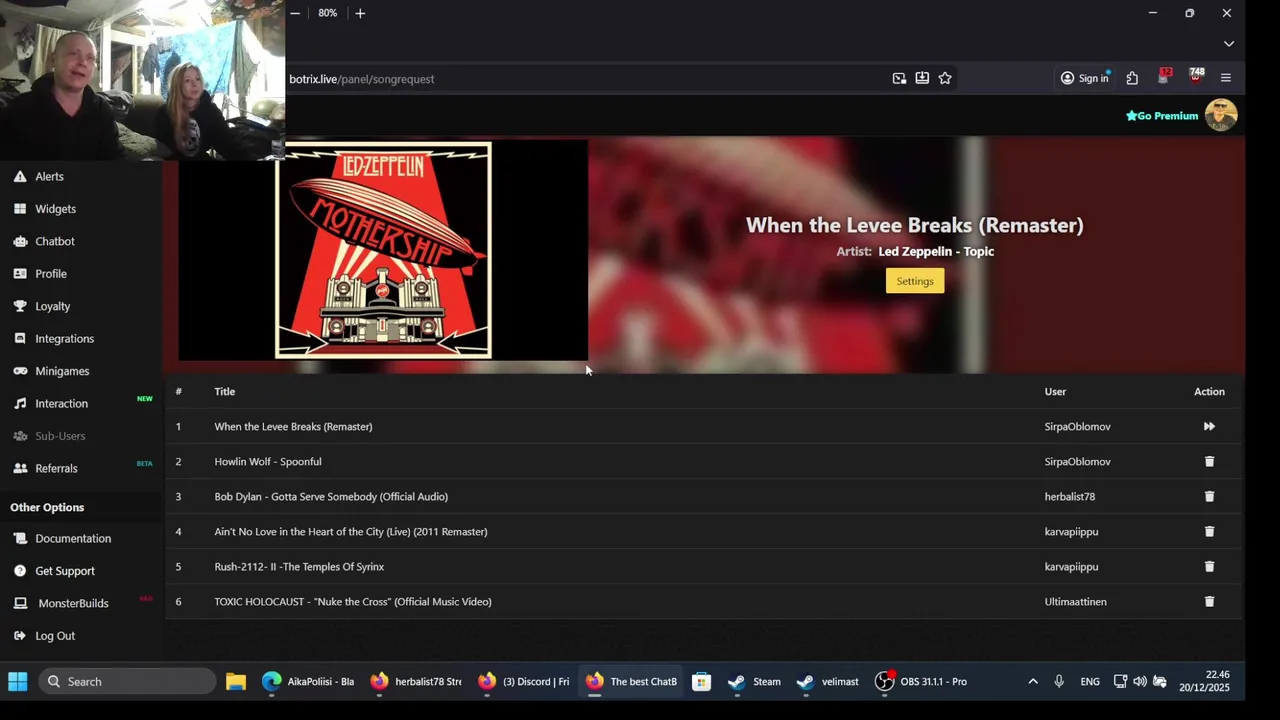
Task: Remove Rush-2112 Temples Of Syrinx from queue
Action: click(x=1209, y=566)
